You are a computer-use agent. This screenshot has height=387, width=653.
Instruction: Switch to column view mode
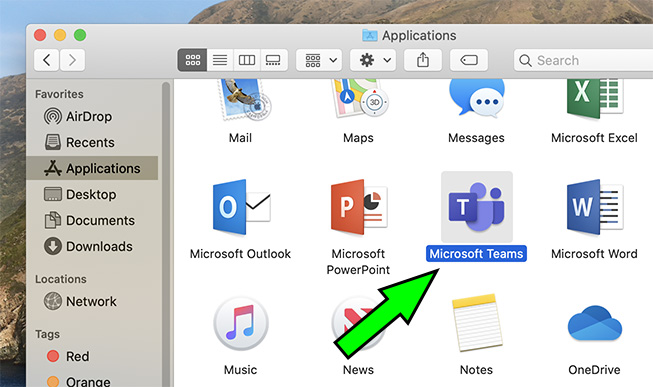[x=247, y=60]
